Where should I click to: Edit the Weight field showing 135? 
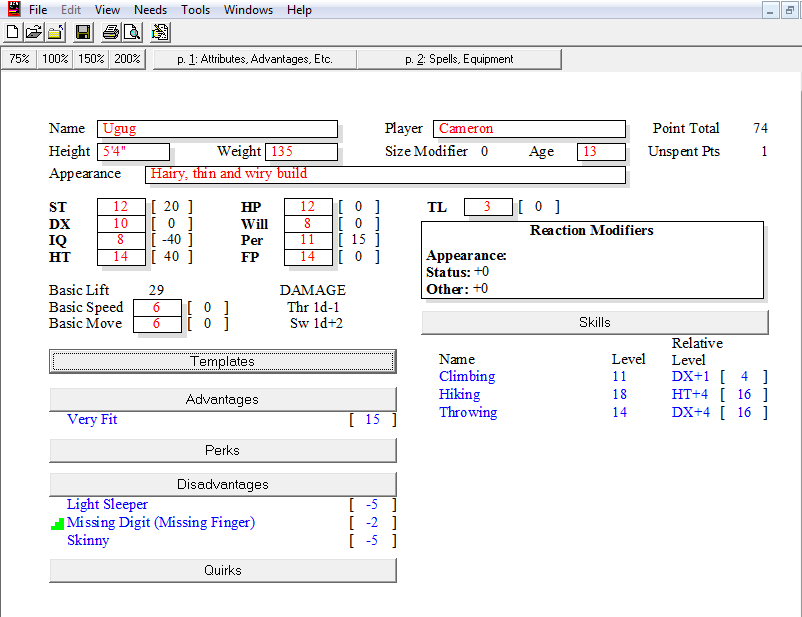(302, 151)
